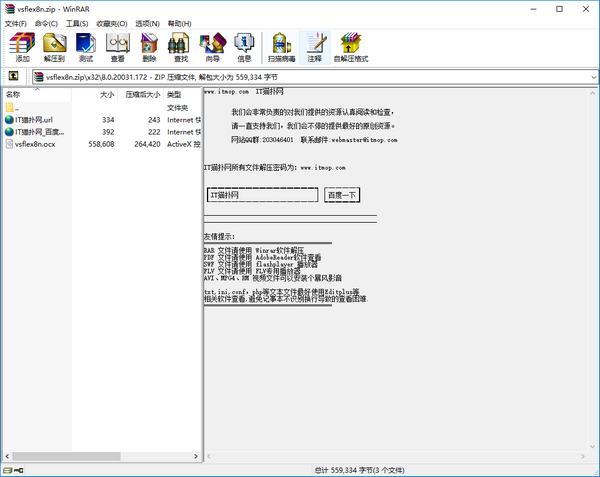Go up one folder level button
The height and width of the screenshot is (477, 600).
coord(13,76)
